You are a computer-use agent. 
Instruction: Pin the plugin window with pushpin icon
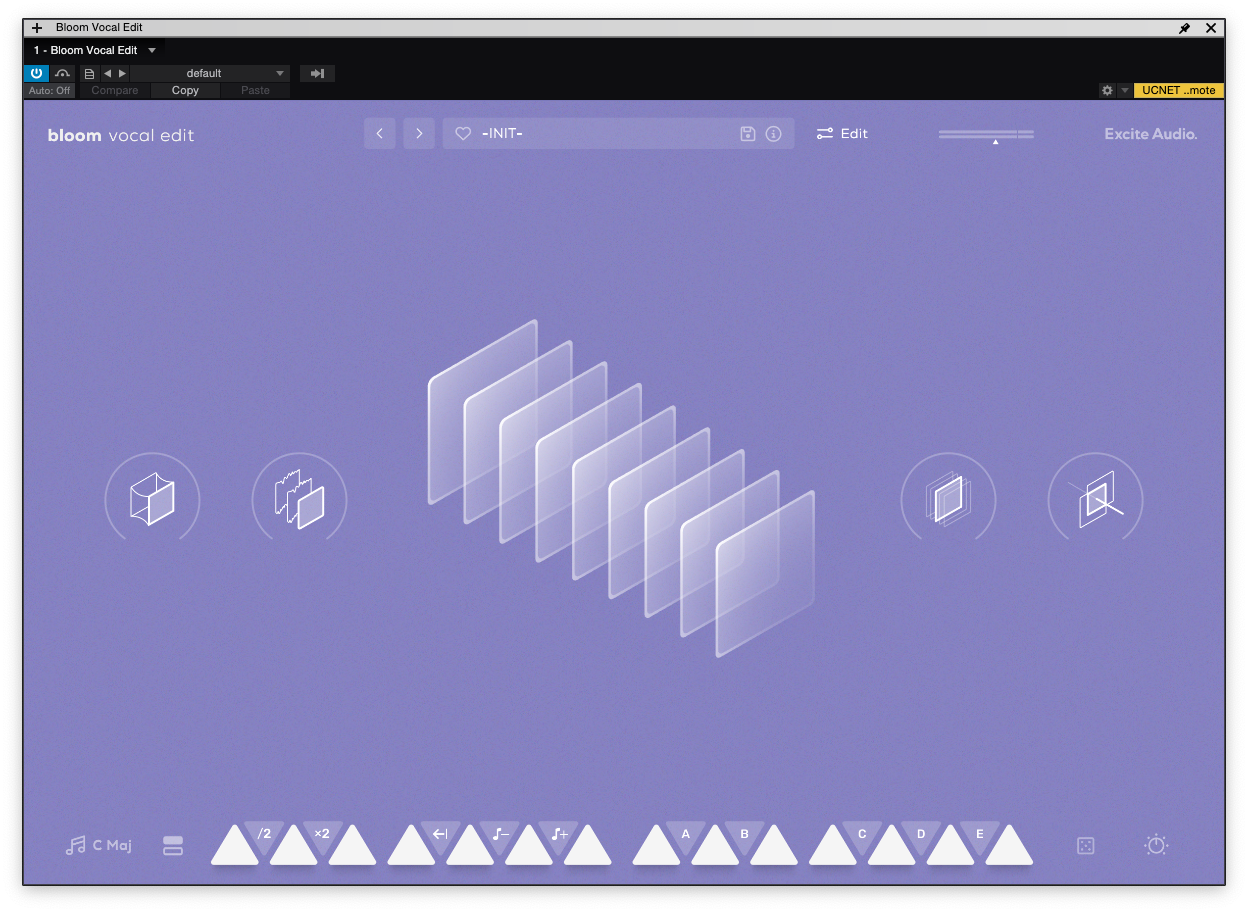click(1185, 28)
